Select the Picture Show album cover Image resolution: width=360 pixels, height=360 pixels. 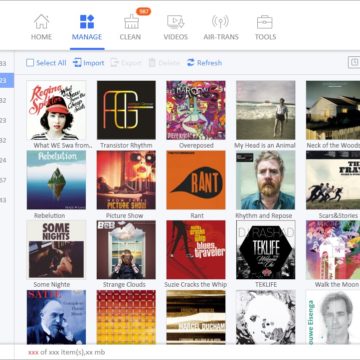pos(126,180)
